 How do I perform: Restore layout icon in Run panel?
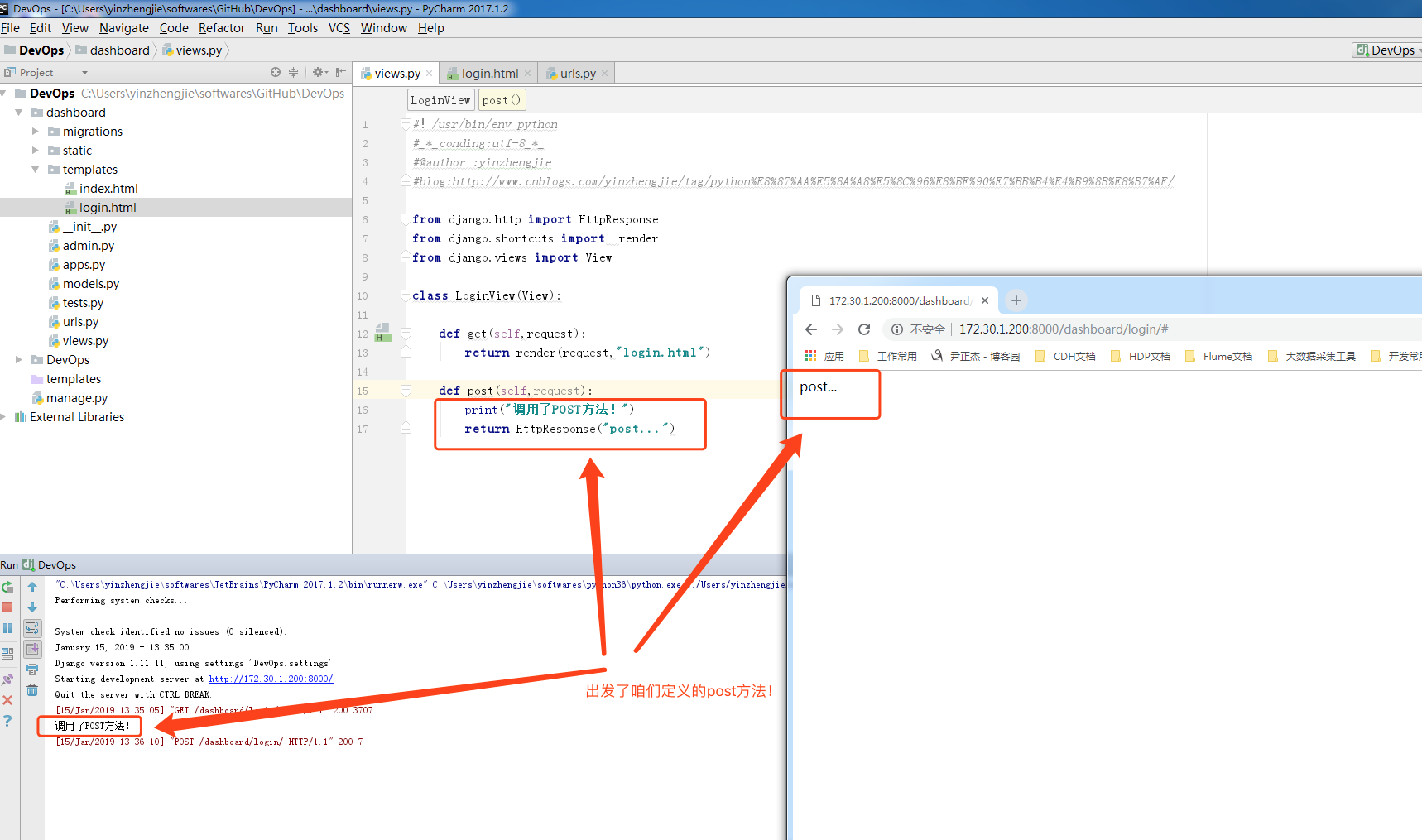click(x=7, y=654)
